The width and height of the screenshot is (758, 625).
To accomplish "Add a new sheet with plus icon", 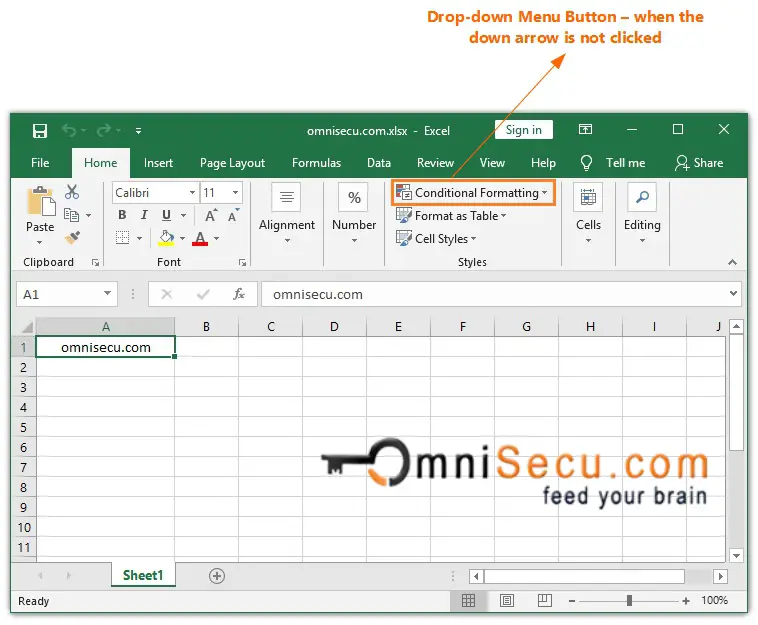I will pyautogui.click(x=217, y=576).
